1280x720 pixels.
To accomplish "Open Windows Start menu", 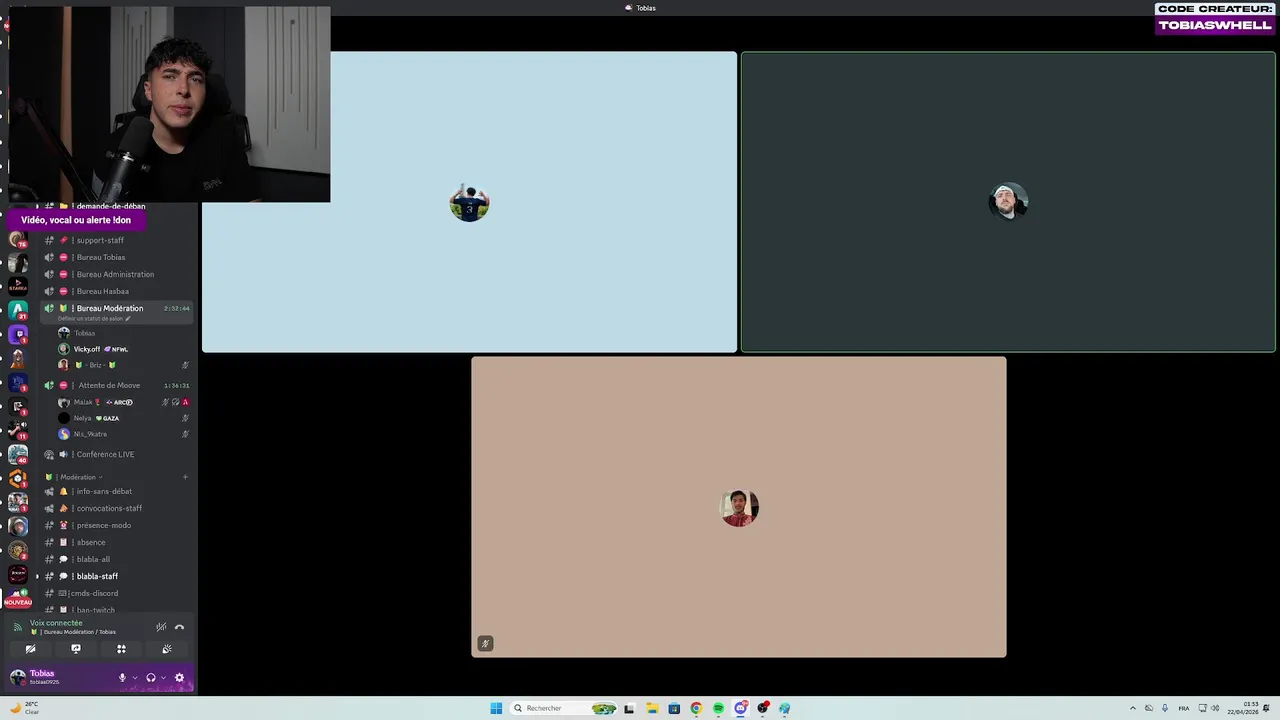I will tap(496, 708).
